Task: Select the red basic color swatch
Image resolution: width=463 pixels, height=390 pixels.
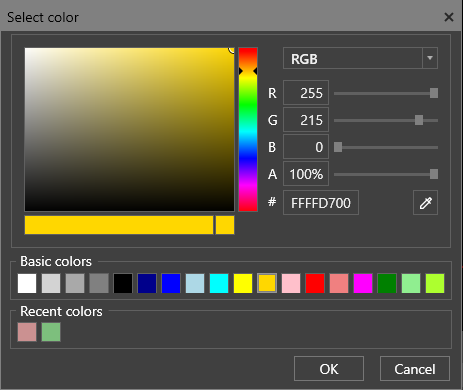Action: [315, 283]
